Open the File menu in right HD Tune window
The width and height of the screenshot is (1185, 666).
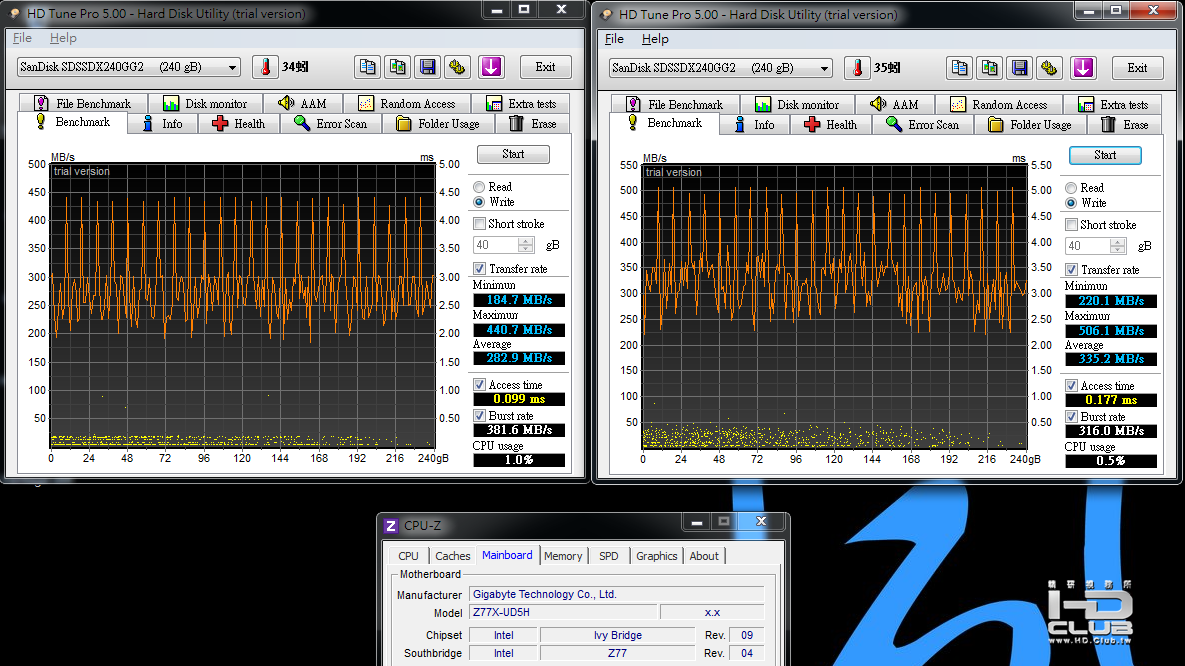(x=614, y=39)
